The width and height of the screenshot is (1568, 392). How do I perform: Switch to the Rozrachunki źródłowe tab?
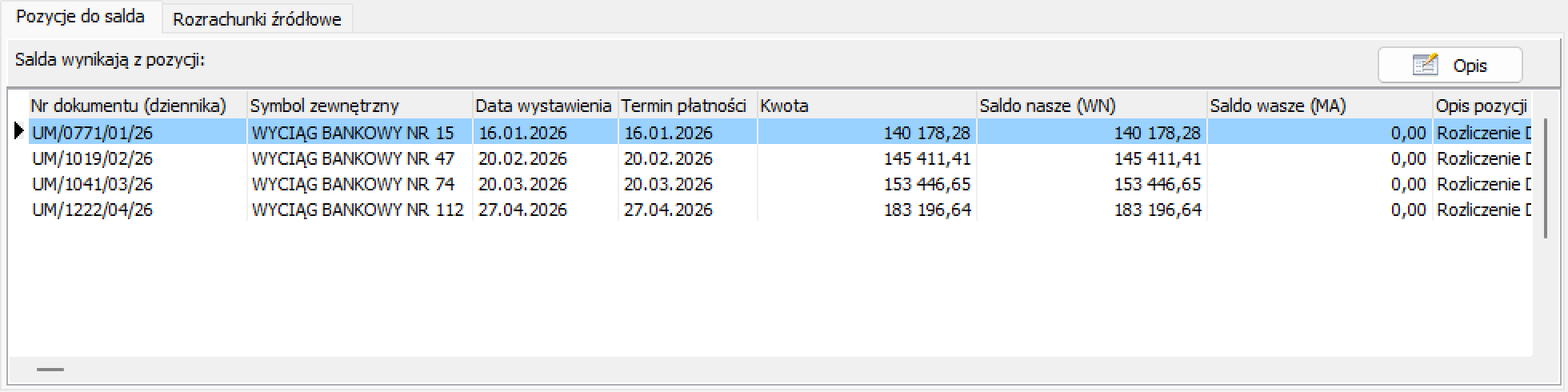[257, 19]
